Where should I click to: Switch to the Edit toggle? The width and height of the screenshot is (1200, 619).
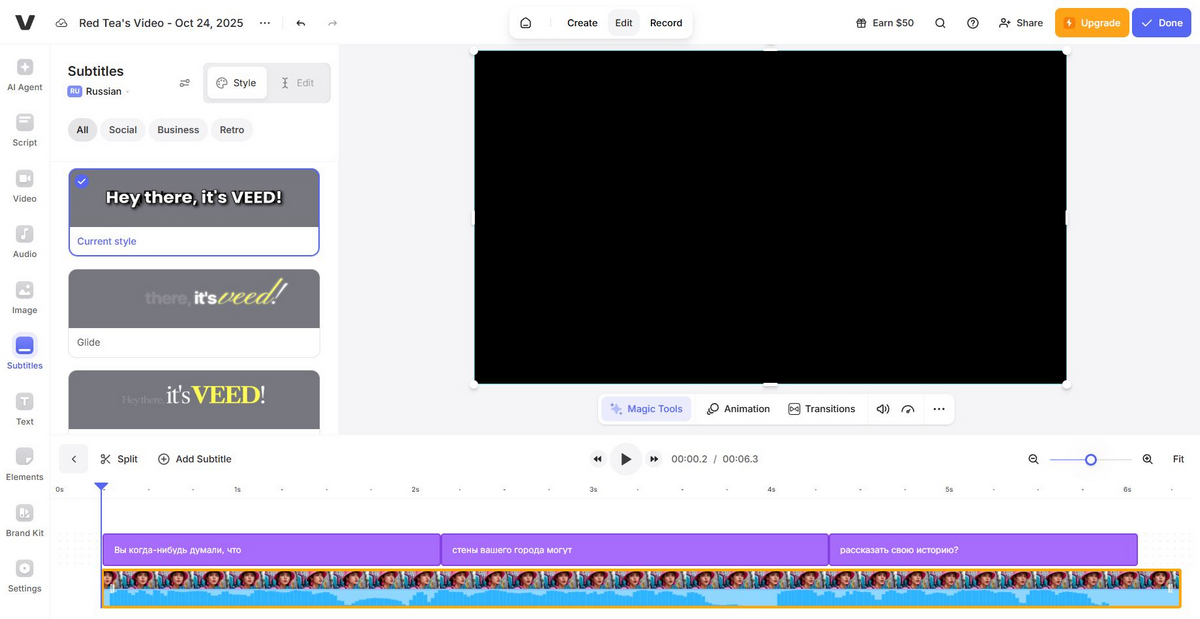point(297,83)
